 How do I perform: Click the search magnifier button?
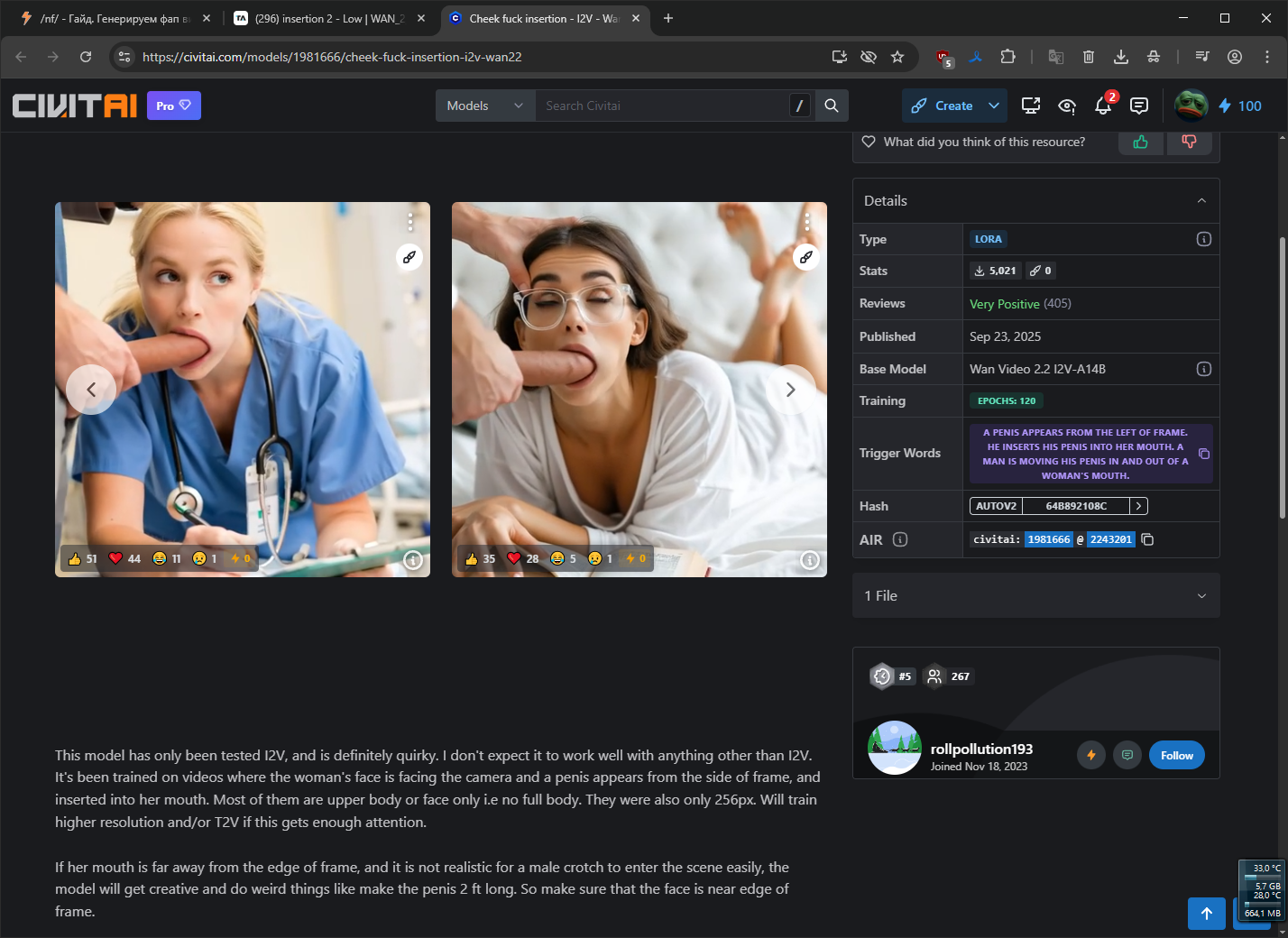tap(832, 106)
